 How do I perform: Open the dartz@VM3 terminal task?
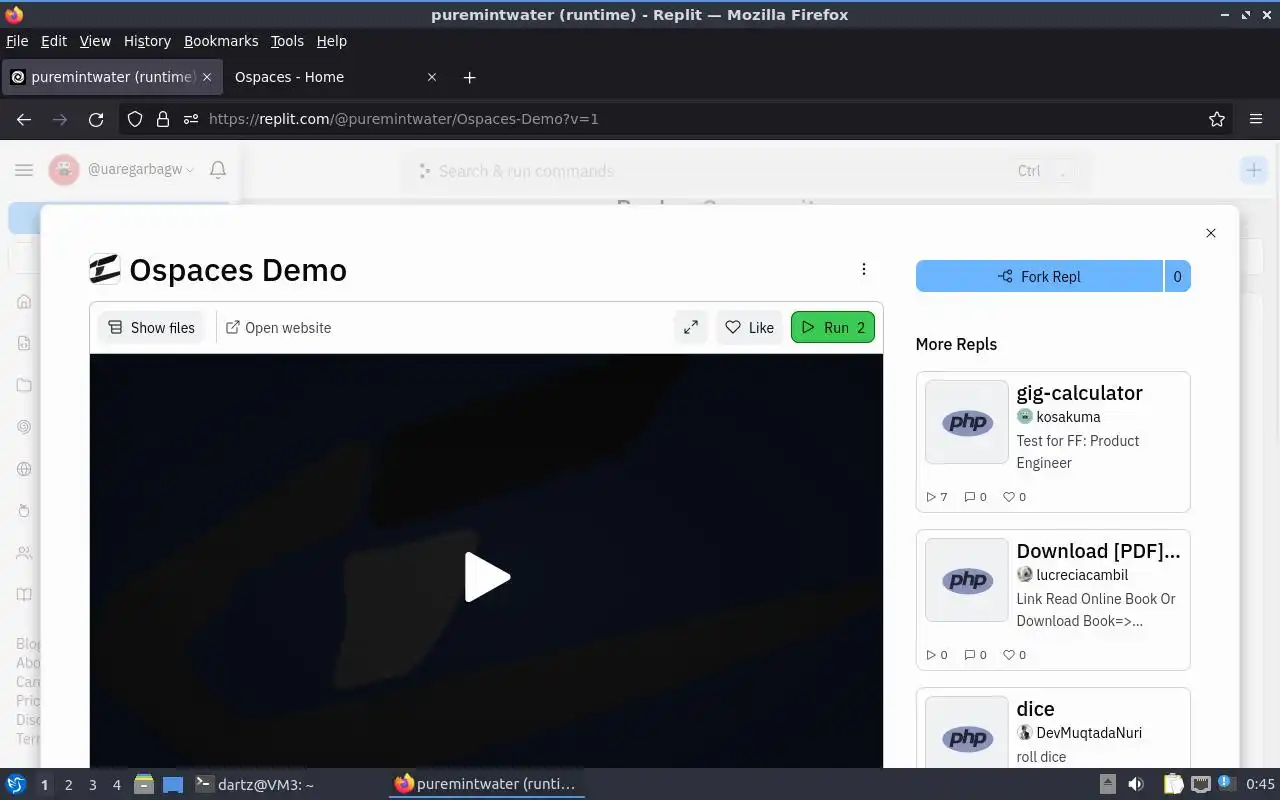(254, 784)
